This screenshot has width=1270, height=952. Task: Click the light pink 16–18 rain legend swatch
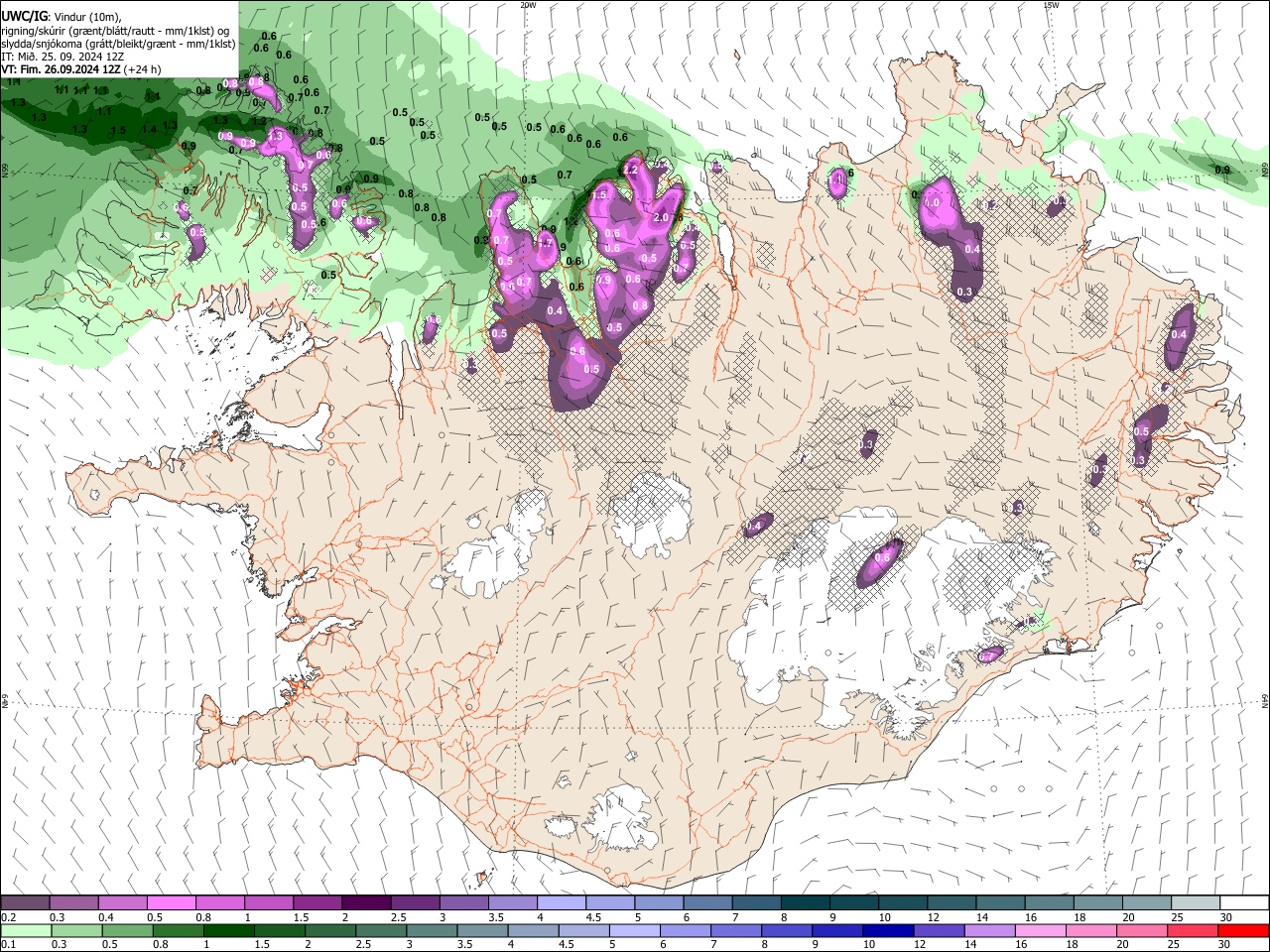1040,930
